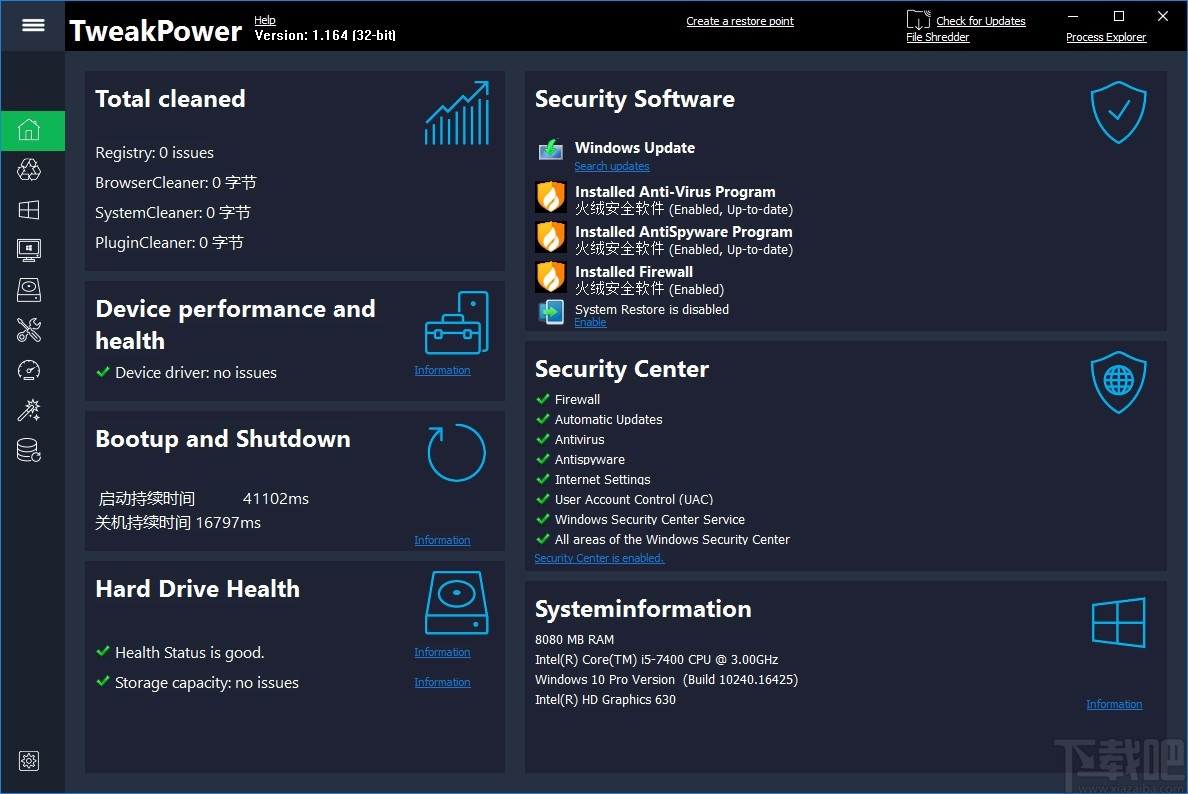
Task: Open the database backup sidebar icon
Action: pos(29,450)
